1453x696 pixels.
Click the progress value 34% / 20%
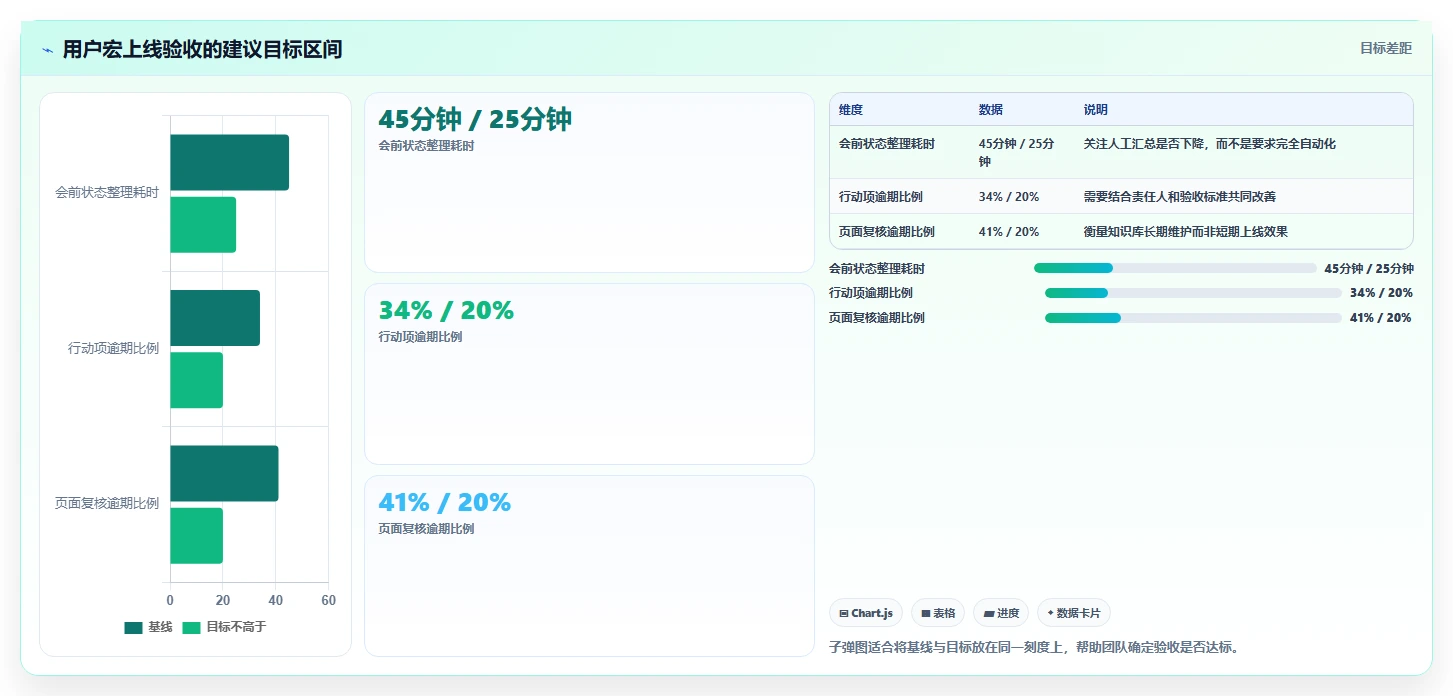point(1381,293)
